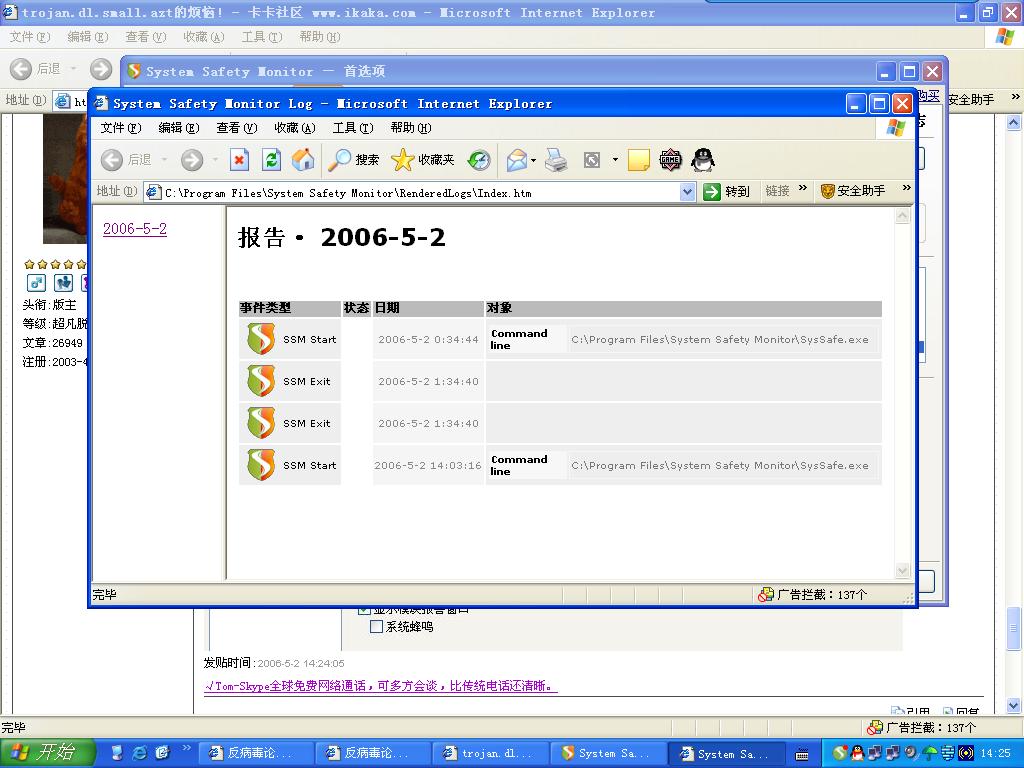This screenshot has height=768, width=1024.
Task: Click Tom-Skype advertisement link
Action: tap(381, 686)
